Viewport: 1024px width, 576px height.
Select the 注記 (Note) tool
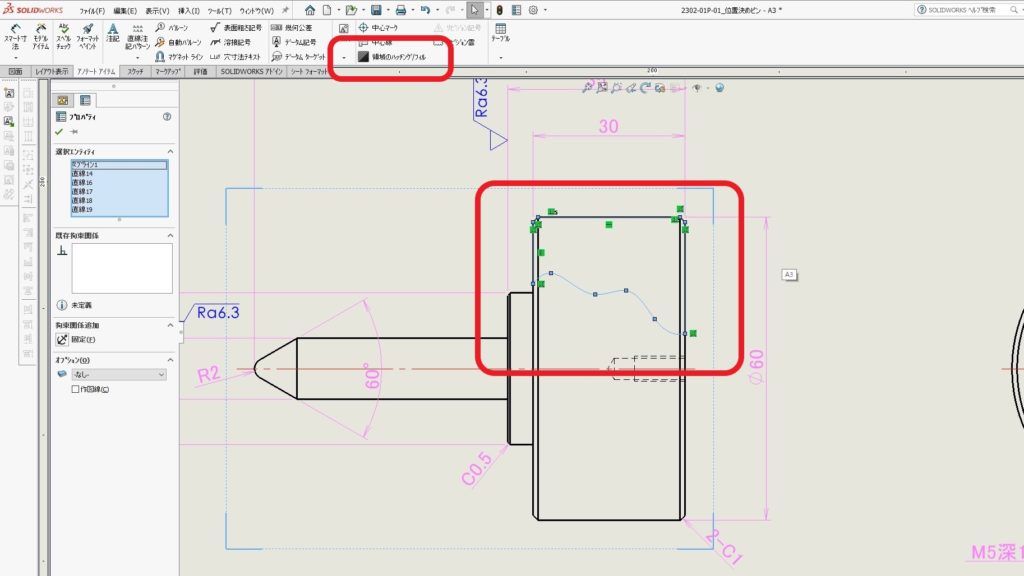[110, 33]
